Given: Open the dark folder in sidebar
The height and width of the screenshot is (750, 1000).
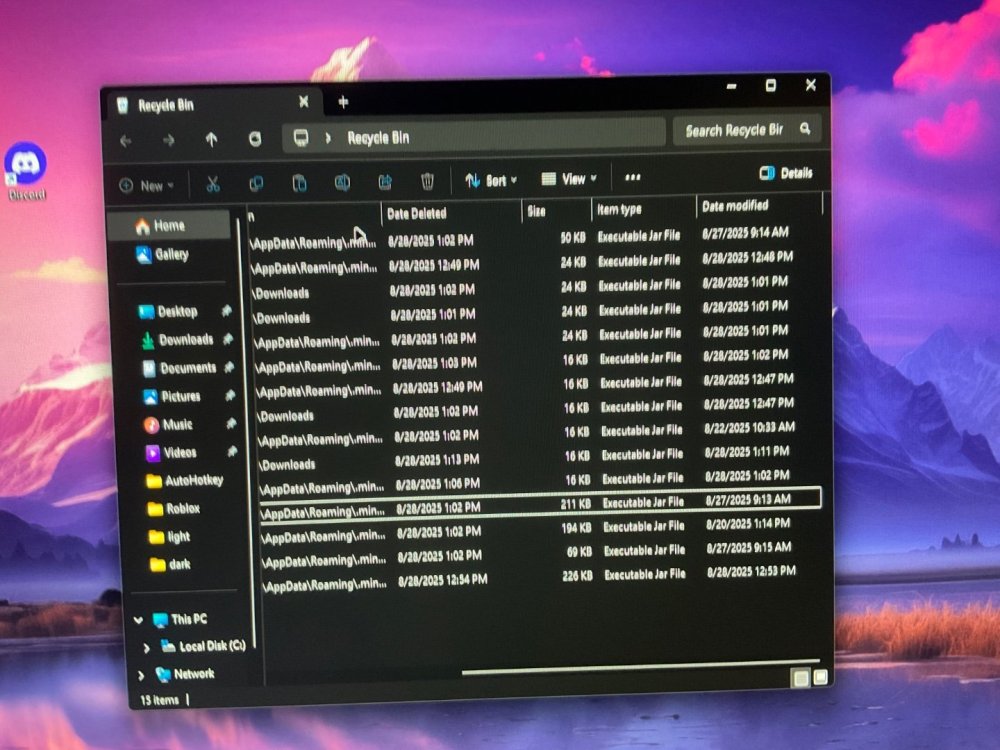Looking at the screenshot, I should tap(170, 564).
